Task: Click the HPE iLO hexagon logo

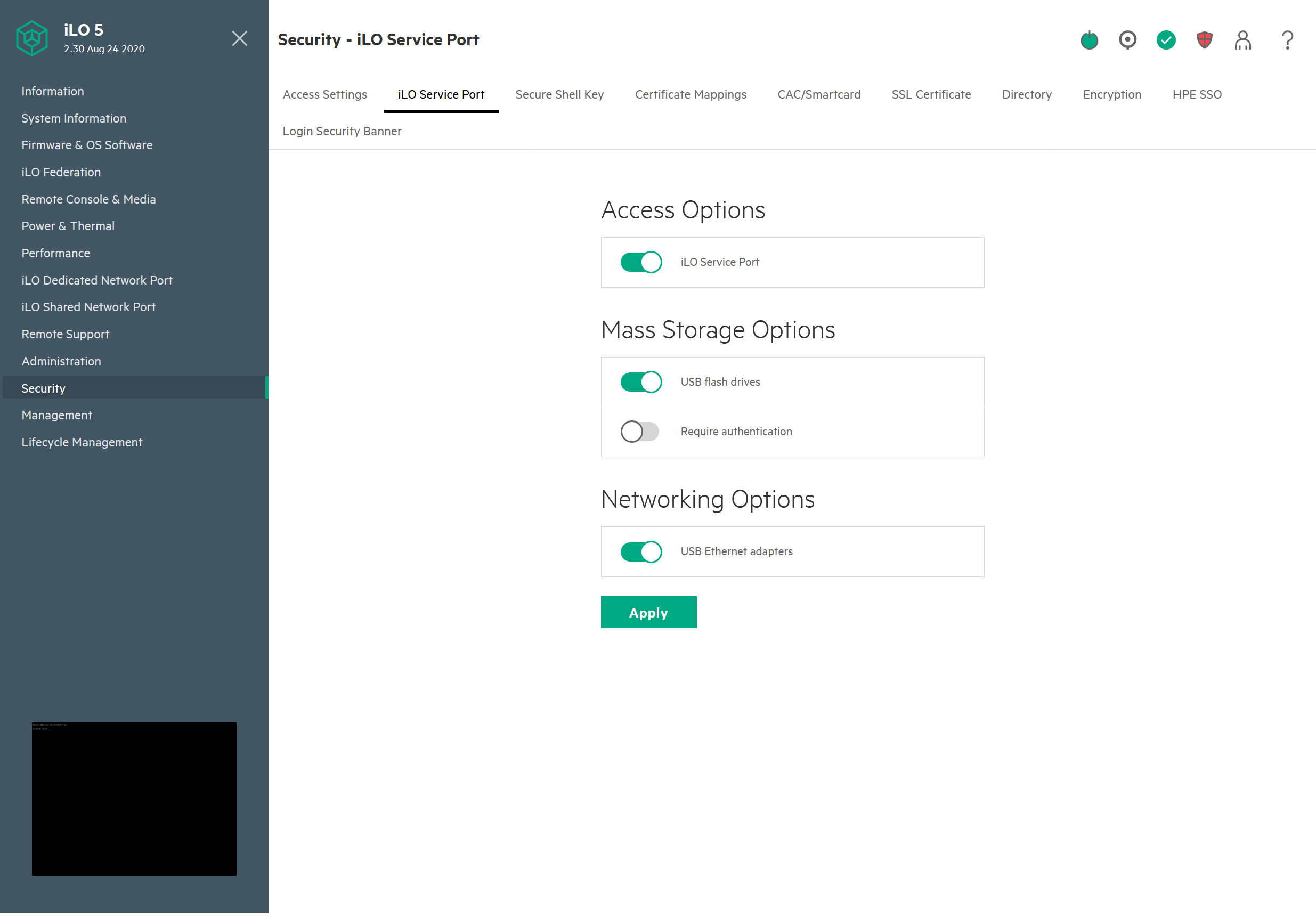Action: pos(31,38)
